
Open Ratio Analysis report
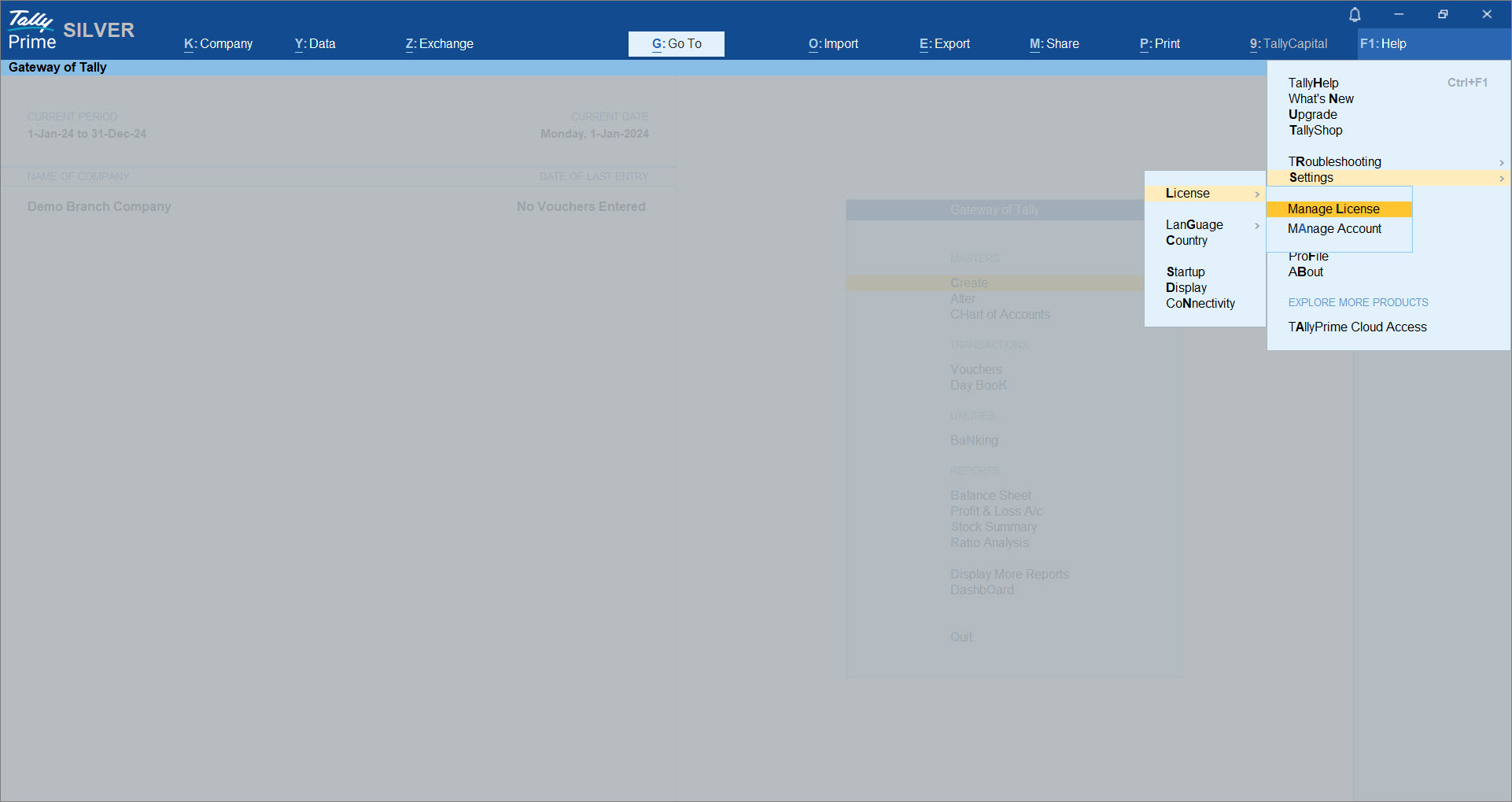click(989, 543)
